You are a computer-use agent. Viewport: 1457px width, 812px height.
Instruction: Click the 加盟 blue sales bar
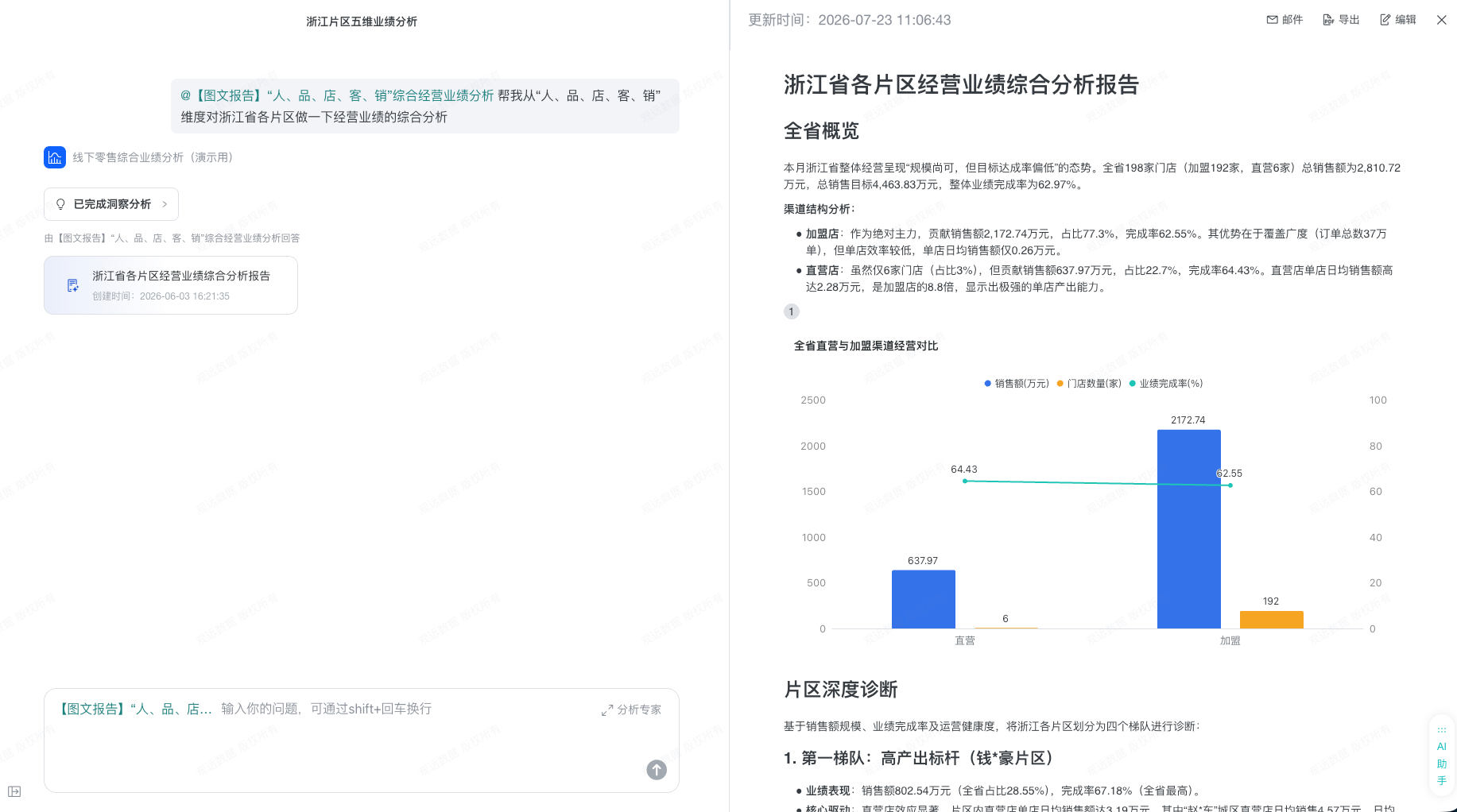click(x=1189, y=529)
